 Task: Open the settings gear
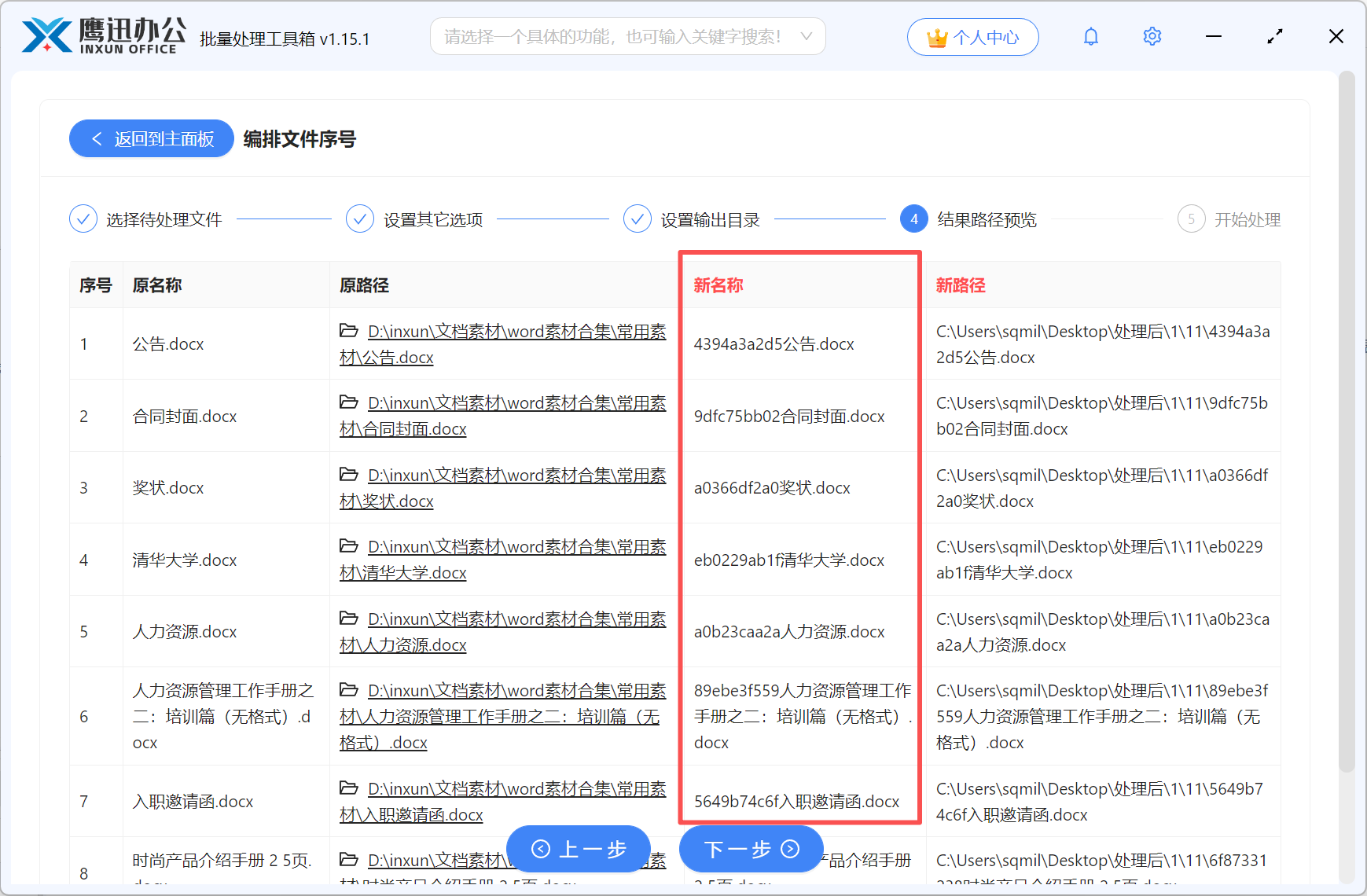(1152, 36)
